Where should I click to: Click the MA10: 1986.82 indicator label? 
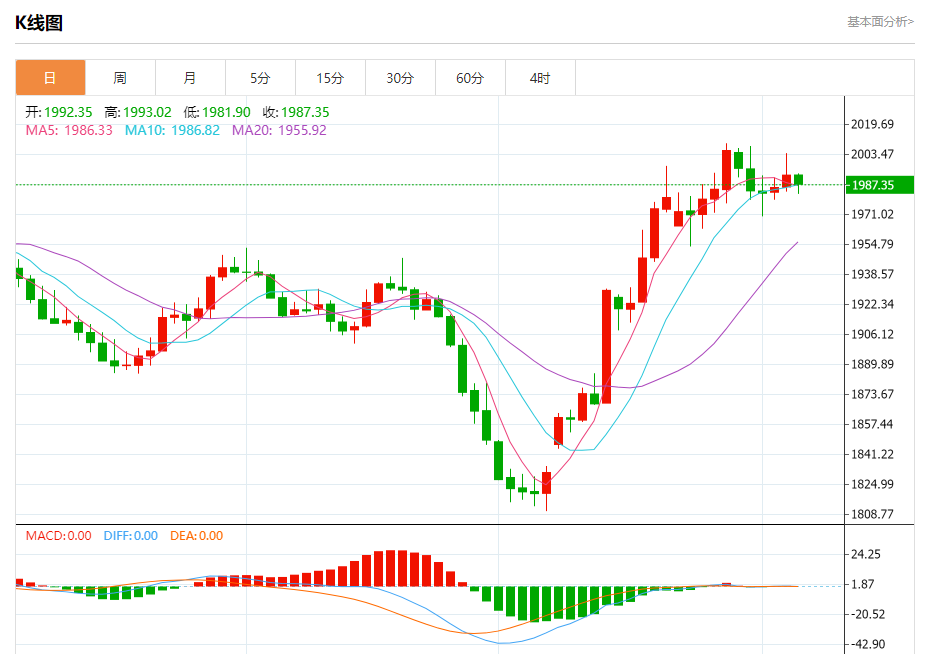point(172,130)
